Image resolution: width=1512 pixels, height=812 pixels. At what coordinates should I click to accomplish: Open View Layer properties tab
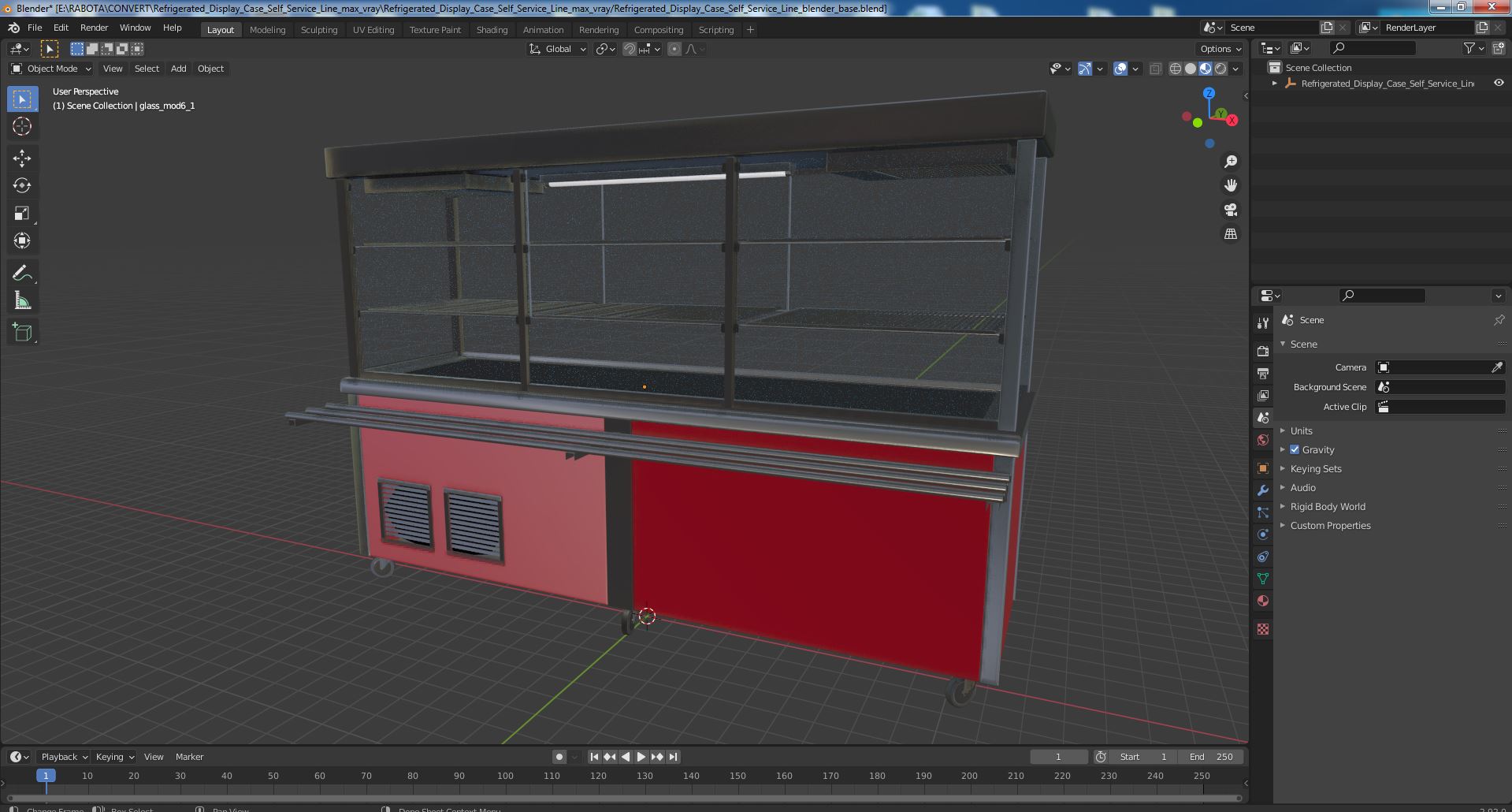1263,395
